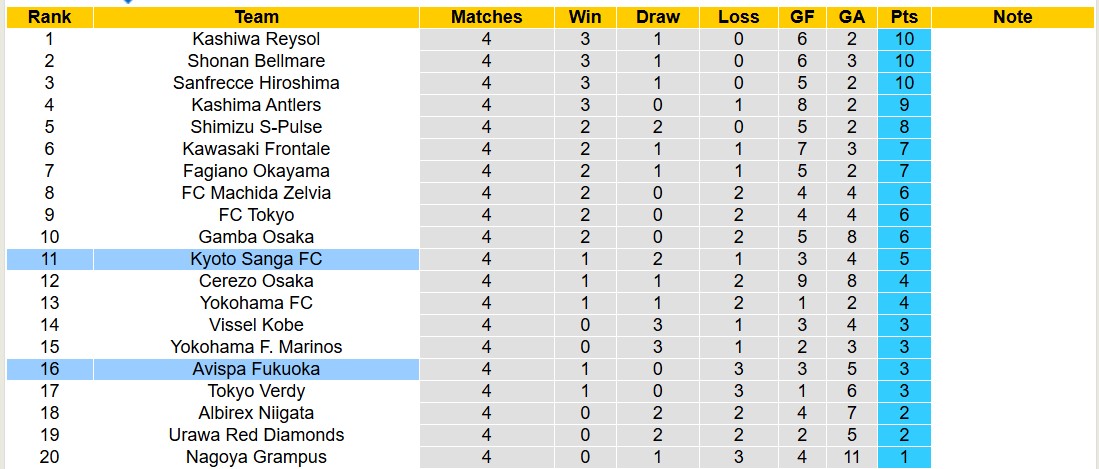Viewport: 1099px width, 469px height.
Task: Select the Pts column header
Action: pyautogui.click(x=904, y=17)
